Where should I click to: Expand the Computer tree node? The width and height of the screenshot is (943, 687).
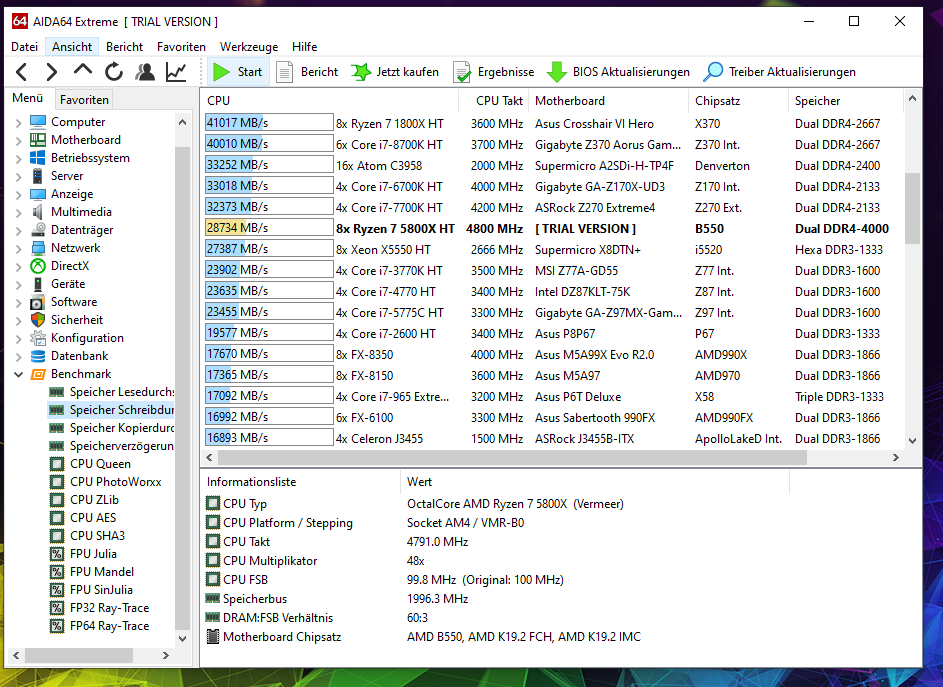(x=18, y=123)
